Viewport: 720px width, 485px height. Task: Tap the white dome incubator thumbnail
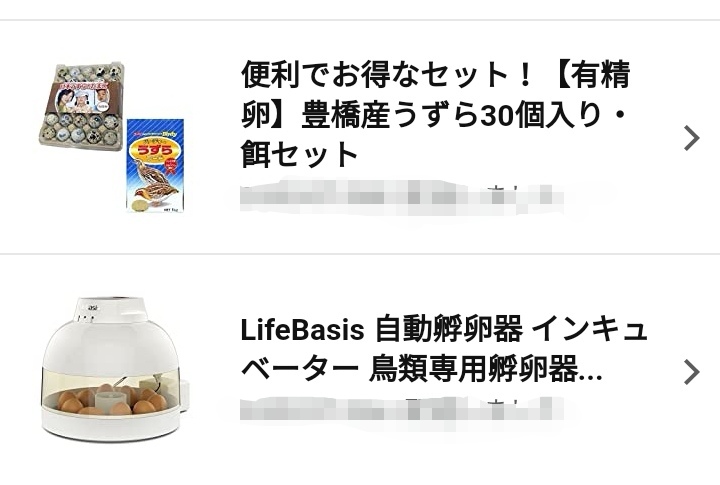click(116, 369)
